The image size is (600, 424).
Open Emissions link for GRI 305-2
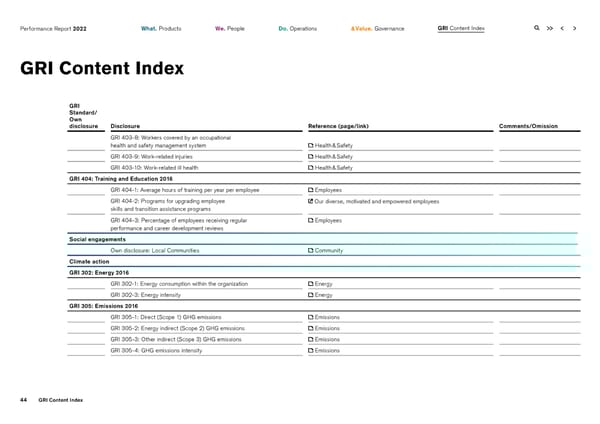327,328
